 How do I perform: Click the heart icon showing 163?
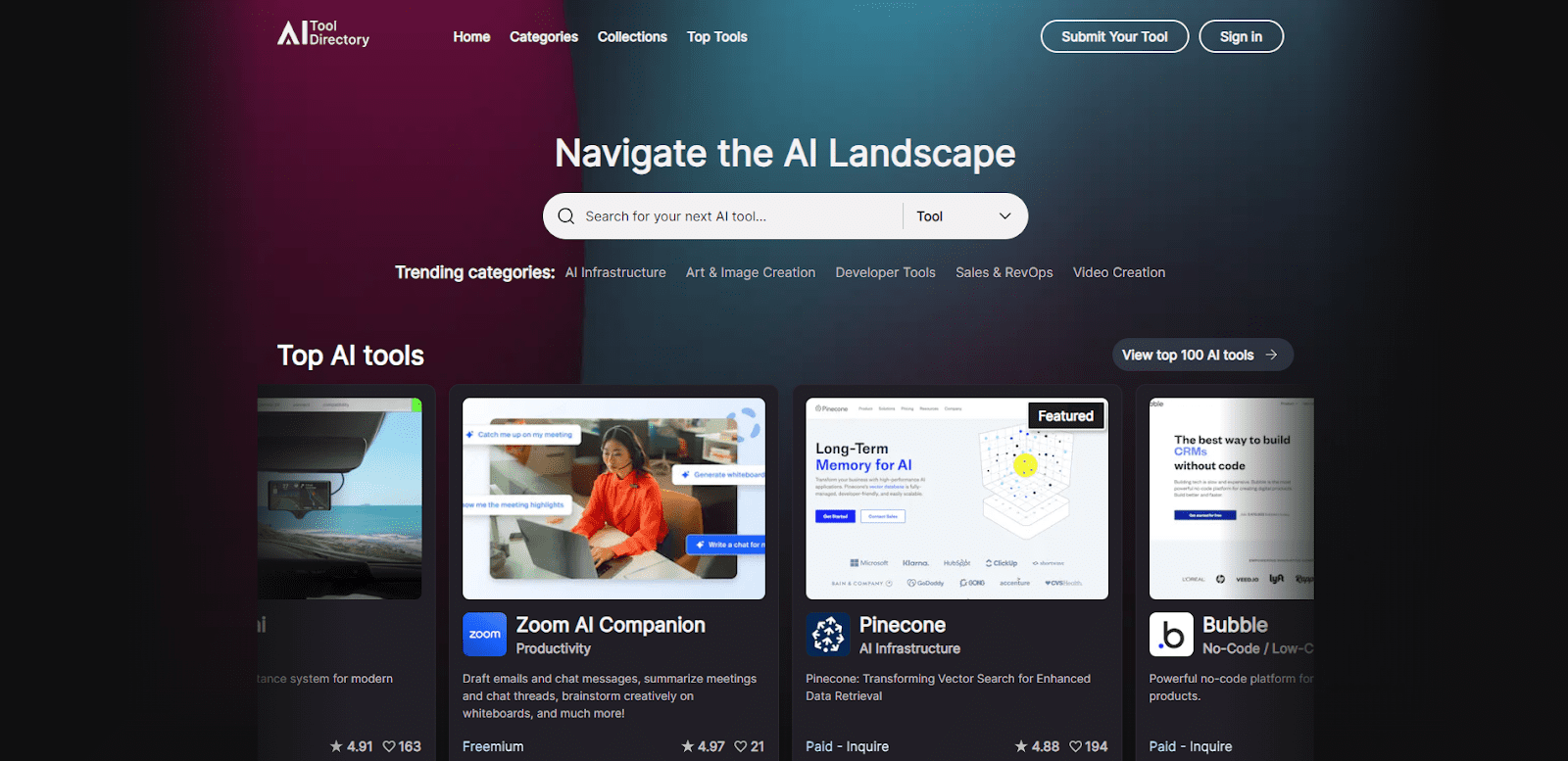pyautogui.click(x=389, y=746)
